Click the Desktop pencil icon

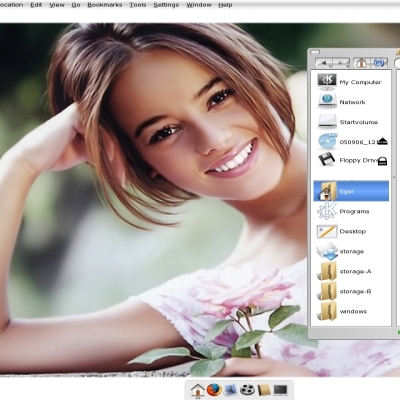point(327,231)
